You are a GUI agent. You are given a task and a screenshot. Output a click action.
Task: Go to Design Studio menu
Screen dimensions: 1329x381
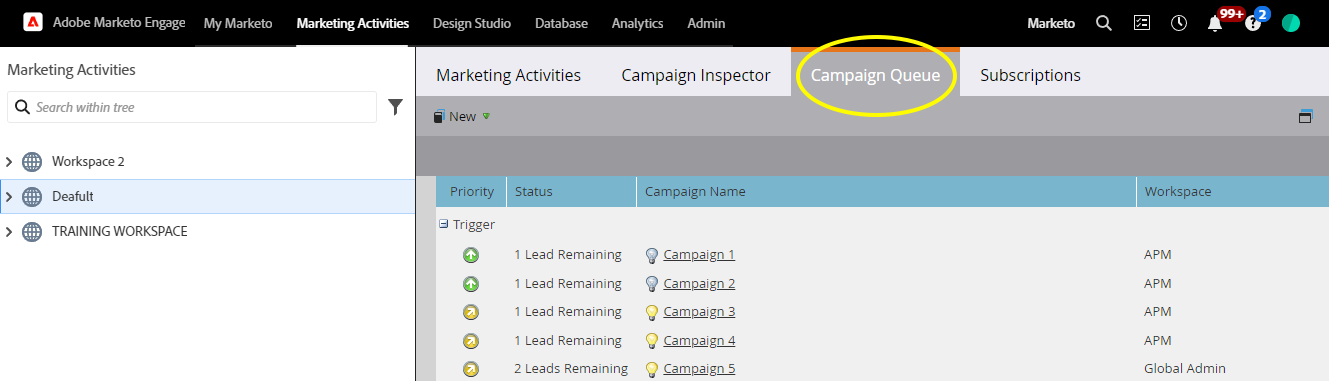472,23
